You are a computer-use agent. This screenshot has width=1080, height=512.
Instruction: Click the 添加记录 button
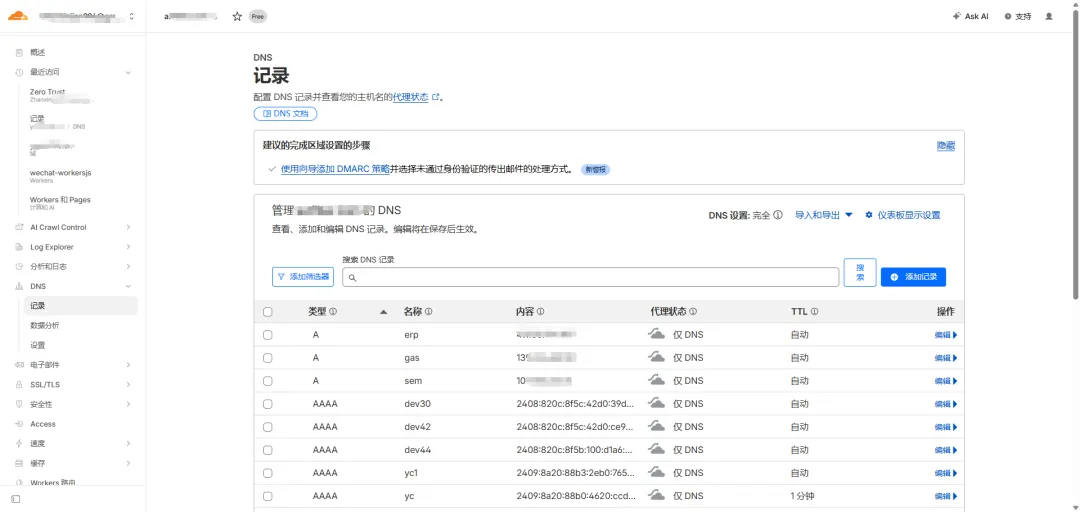[913, 277]
